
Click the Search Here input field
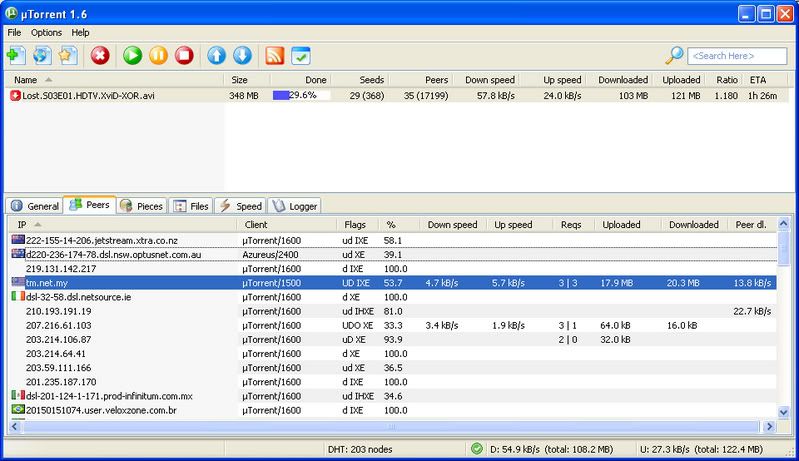(x=737, y=56)
